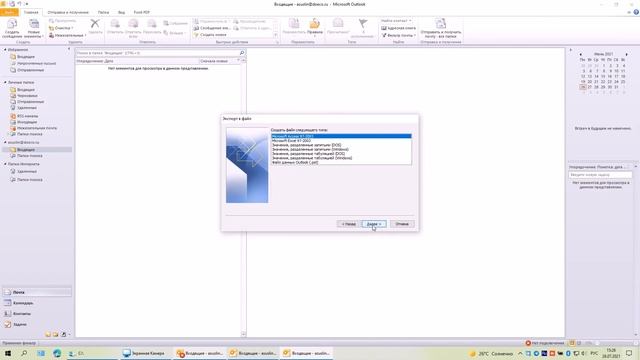Switch to Контакты in navigation pane
Screen dimensions: 640x360
coord(37,314)
